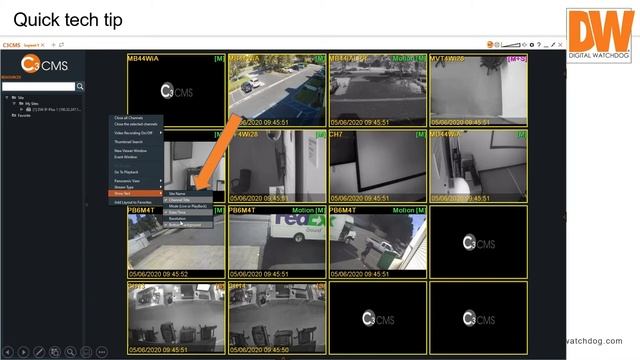Open the Panoramic View submenu
The height and width of the screenshot is (360, 640).
136,180
